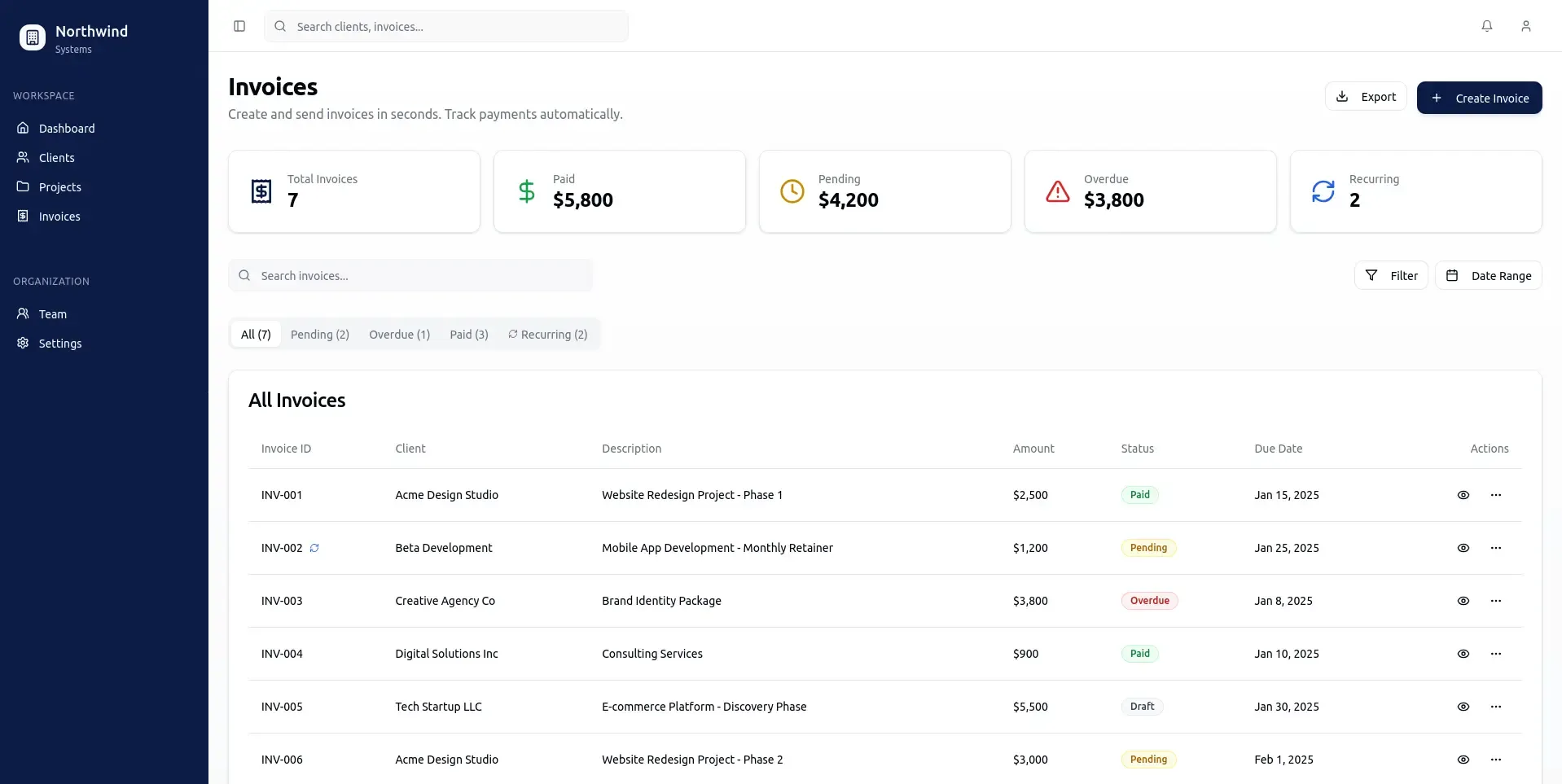The width and height of the screenshot is (1562, 784).
Task: Show details of invoice INV-003 via eye toggle
Action: tap(1463, 600)
